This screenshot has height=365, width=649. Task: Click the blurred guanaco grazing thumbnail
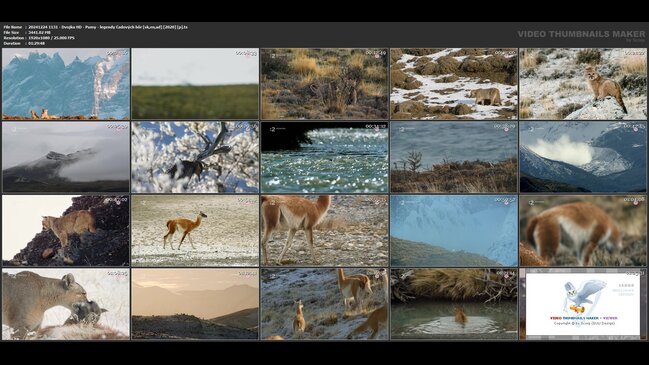click(583, 231)
